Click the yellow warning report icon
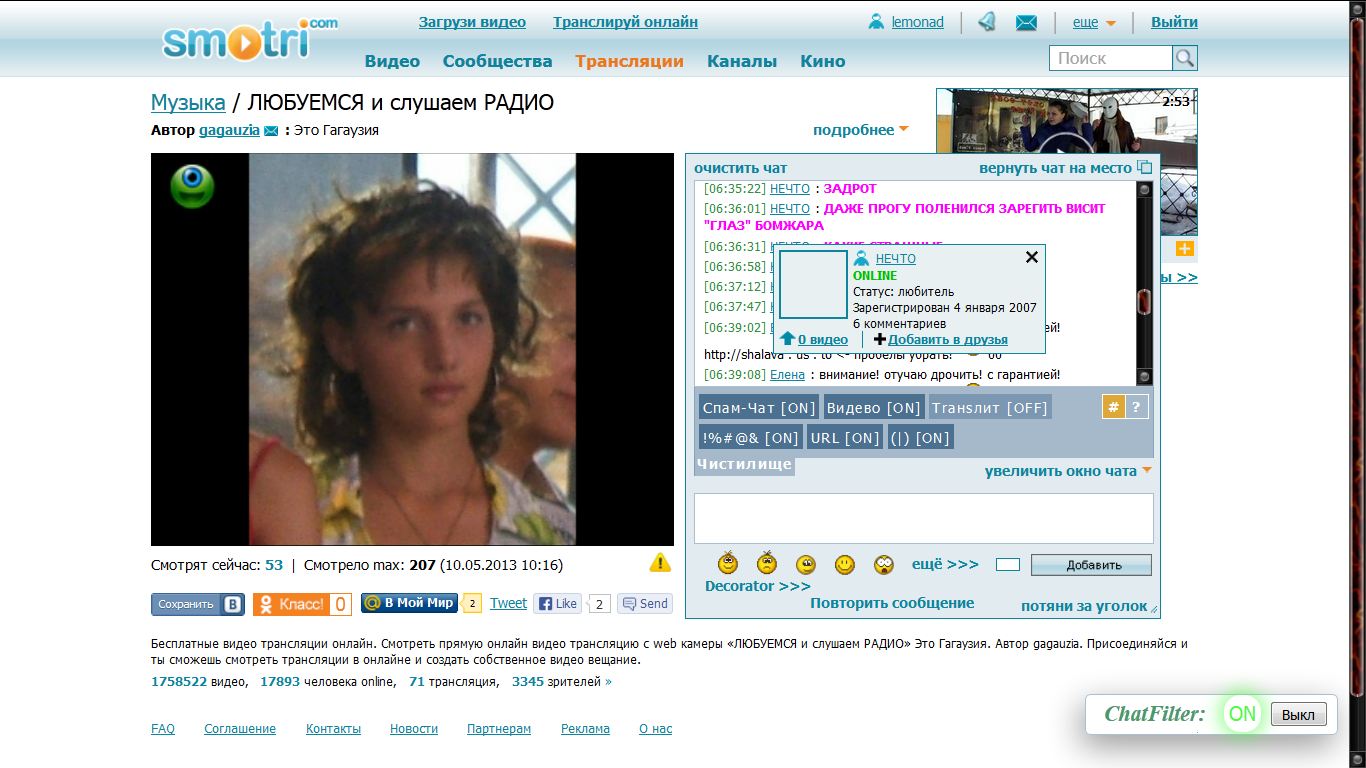The image size is (1366, 768). pyautogui.click(x=660, y=562)
